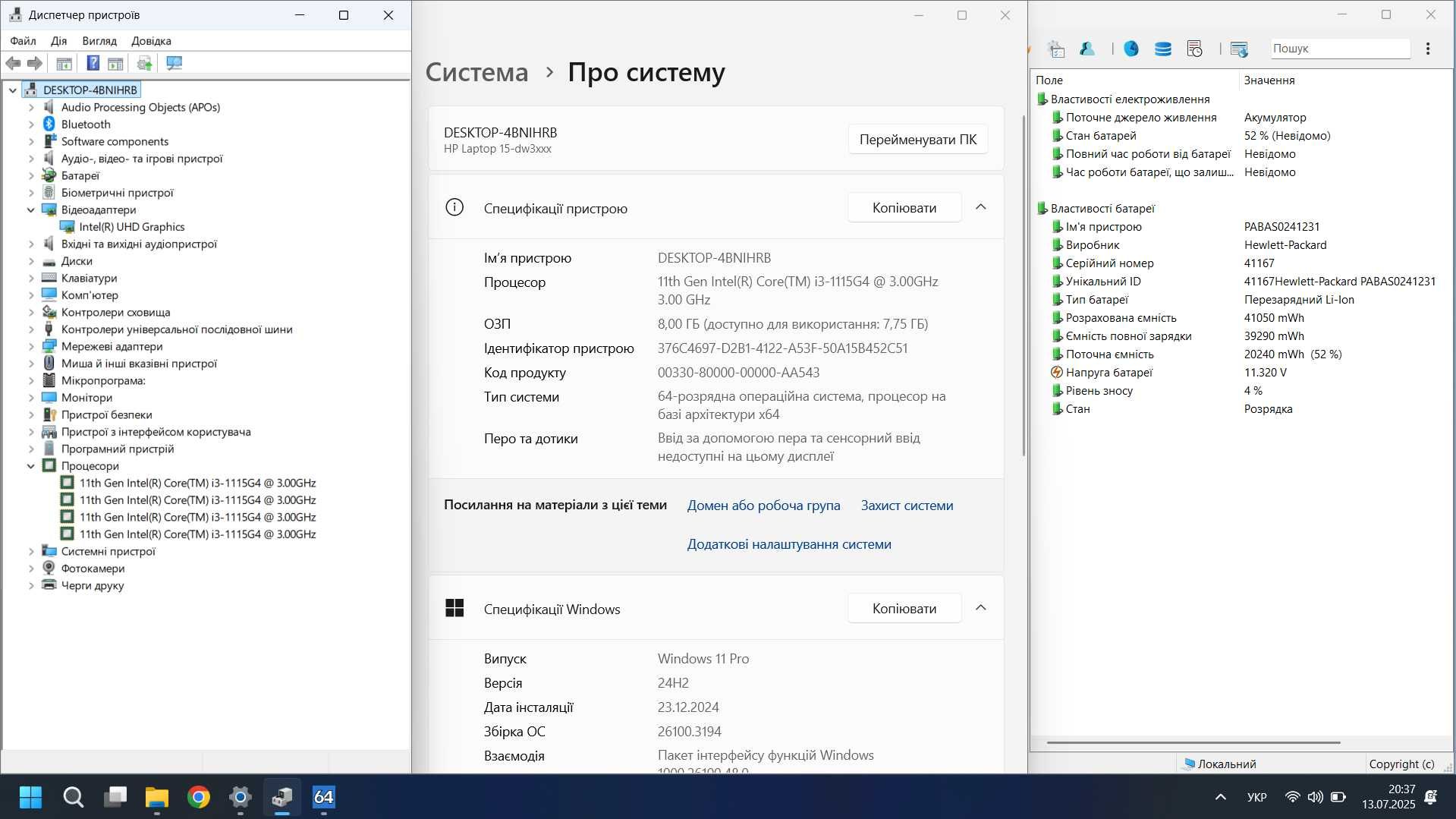
Task: Click the Forward arrow in Device Manager toolbar
Action: tap(35, 63)
